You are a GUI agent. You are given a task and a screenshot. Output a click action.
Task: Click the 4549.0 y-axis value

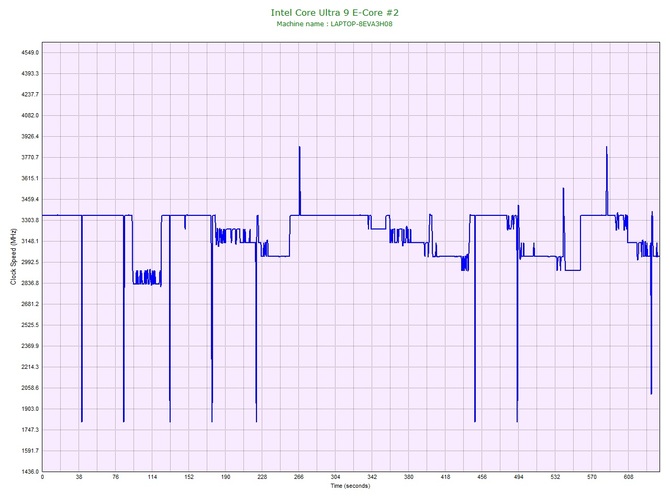pyautogui.click(x=30, y=53)
